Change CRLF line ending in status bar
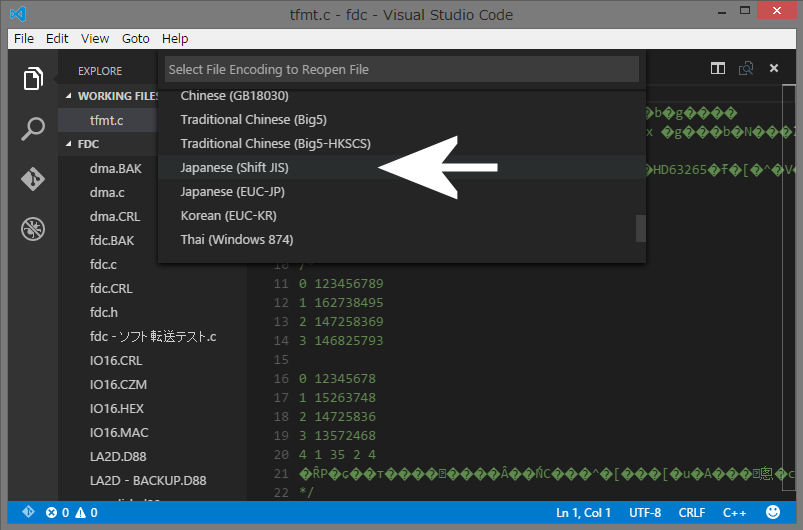The image size is (803, 530). pyautogui.click(x=691, y=513)
